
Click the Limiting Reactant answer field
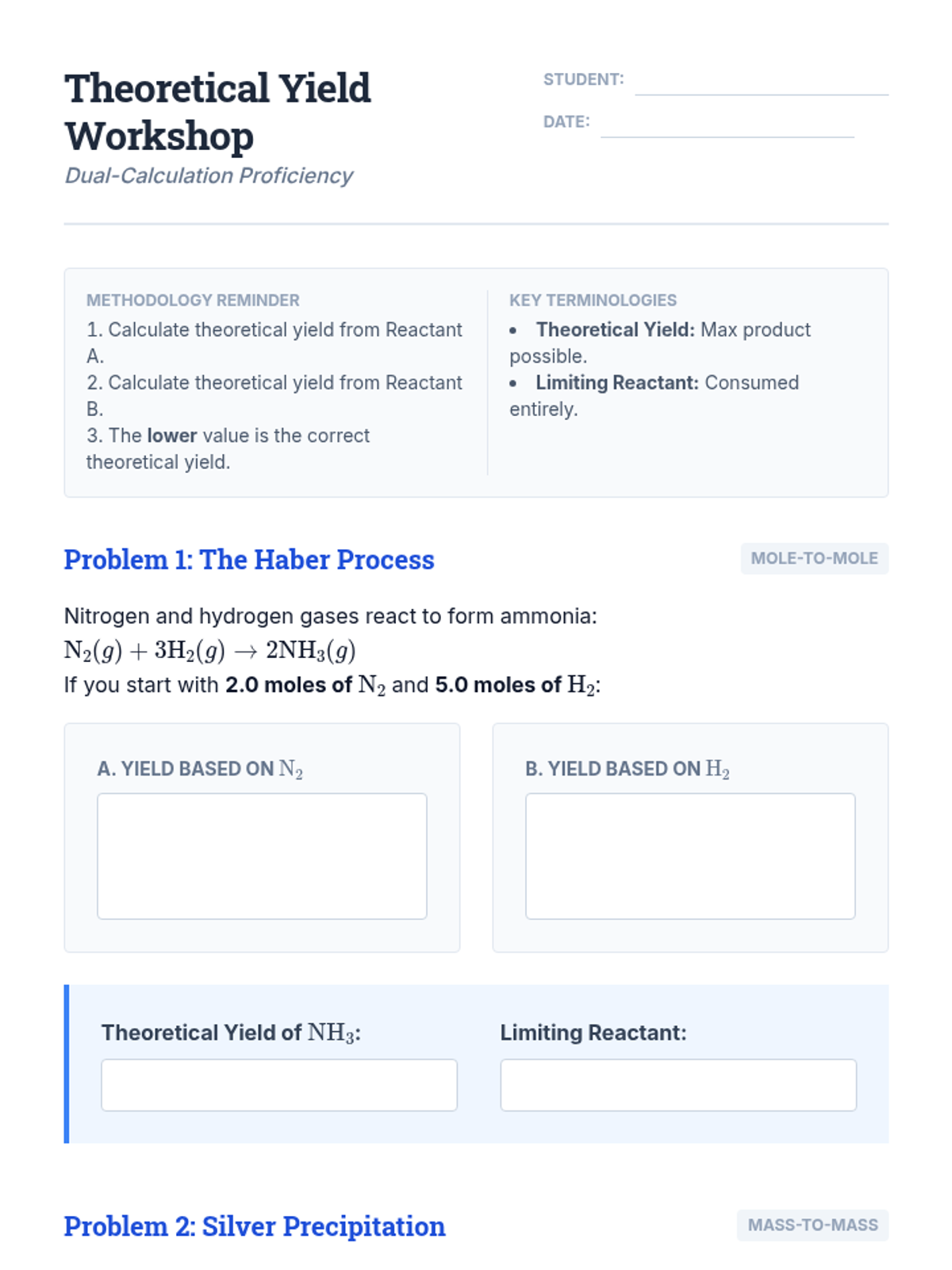click(x=678, y=1085)
